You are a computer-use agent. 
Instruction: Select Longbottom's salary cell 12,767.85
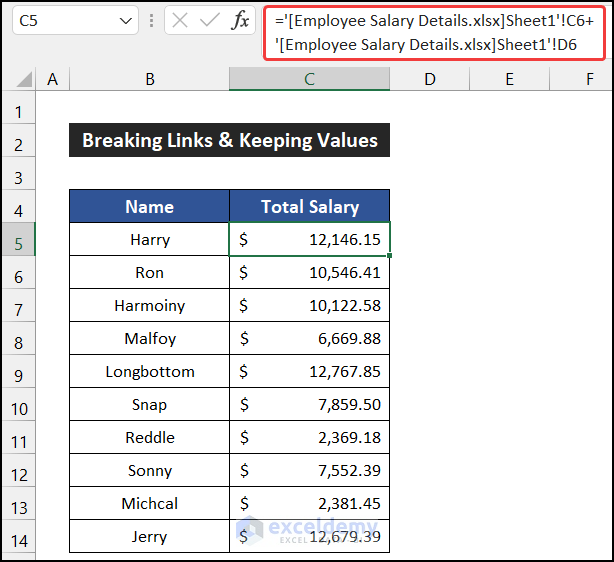(309, 372)
